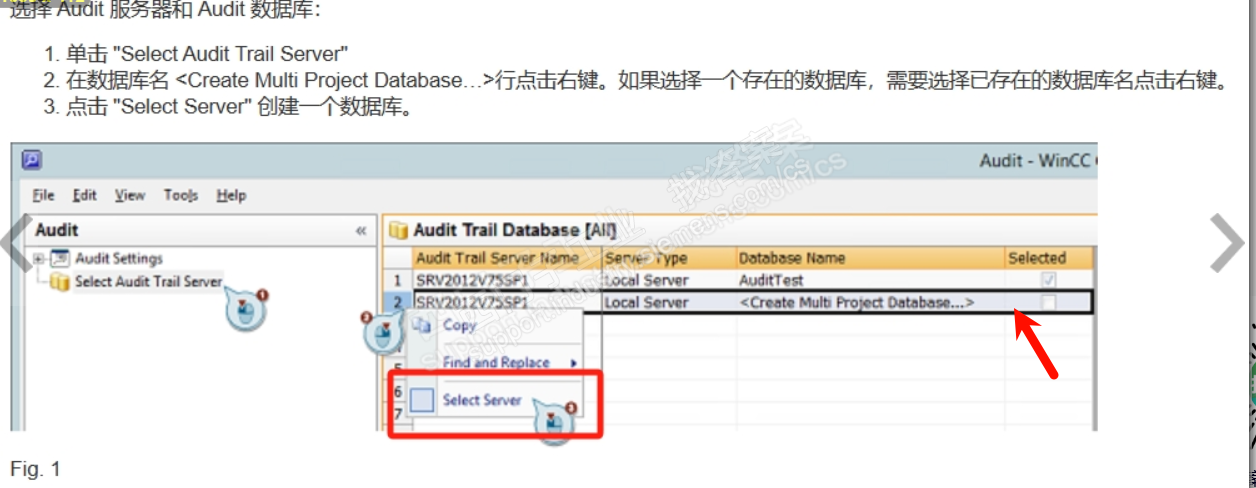Click Local Server in AuditTest row
The image size is (1256, 488).
(x=646, y=280)
